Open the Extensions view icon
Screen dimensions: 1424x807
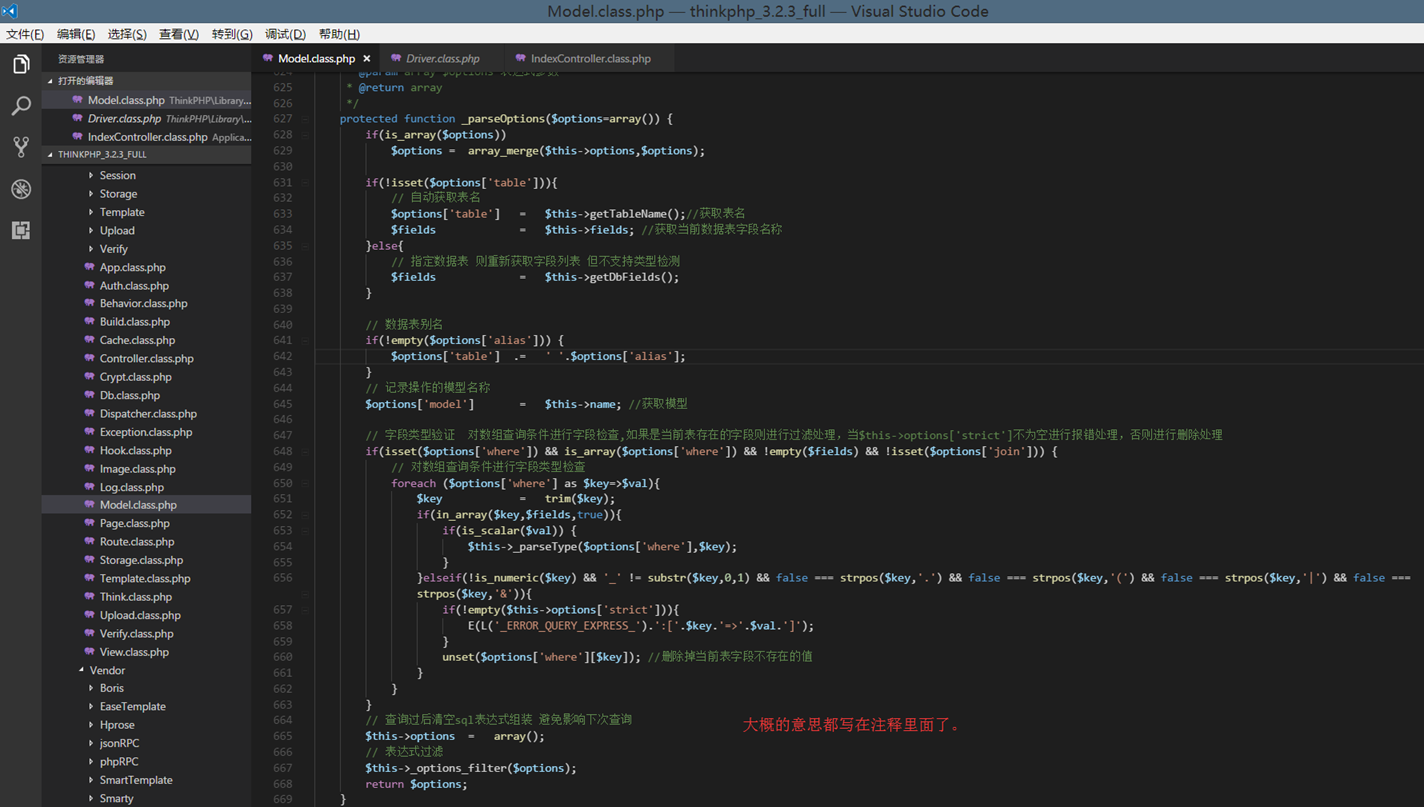tap(20, 230)
